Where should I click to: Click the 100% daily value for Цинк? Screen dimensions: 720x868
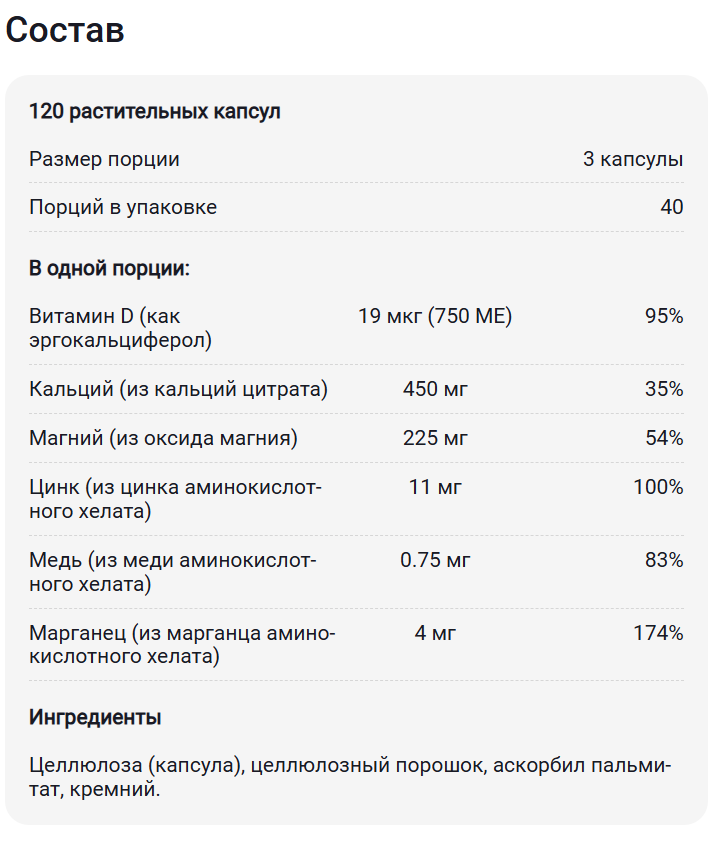(x=658, y=487)
